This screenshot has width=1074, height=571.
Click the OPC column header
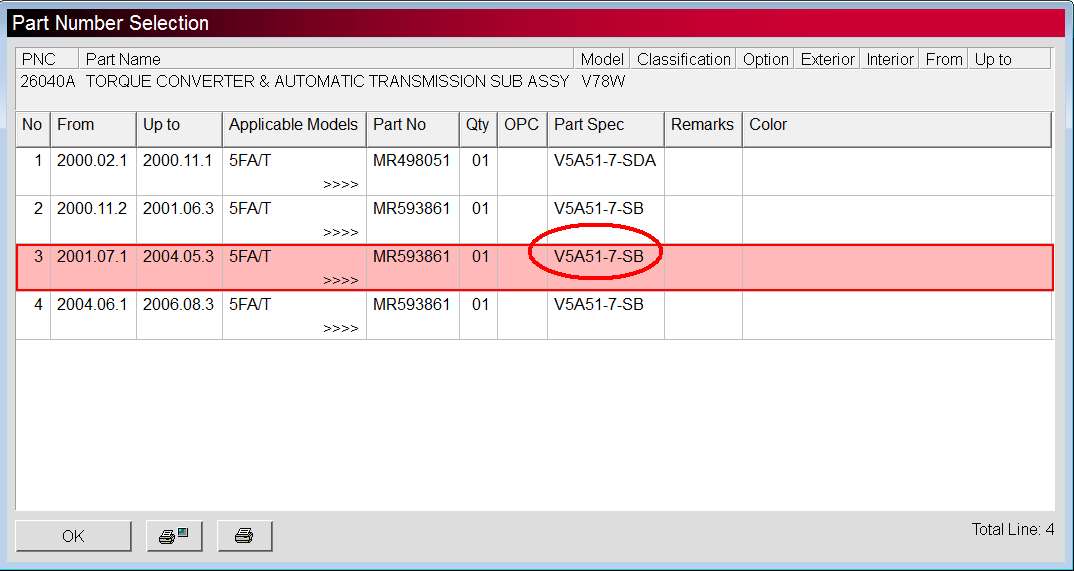[x=521, y=125]
